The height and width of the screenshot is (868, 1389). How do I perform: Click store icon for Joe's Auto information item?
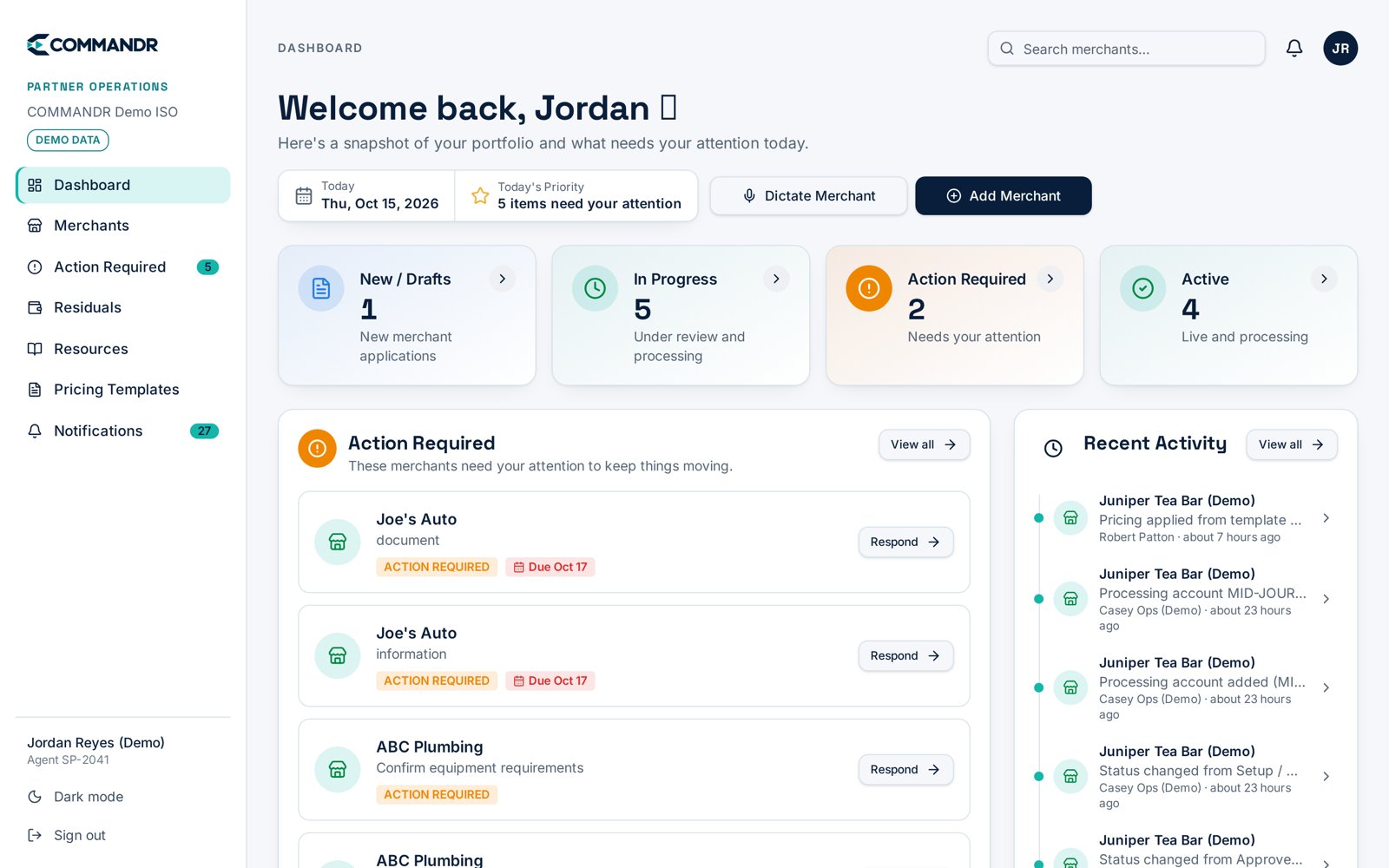tap(338, 656)
